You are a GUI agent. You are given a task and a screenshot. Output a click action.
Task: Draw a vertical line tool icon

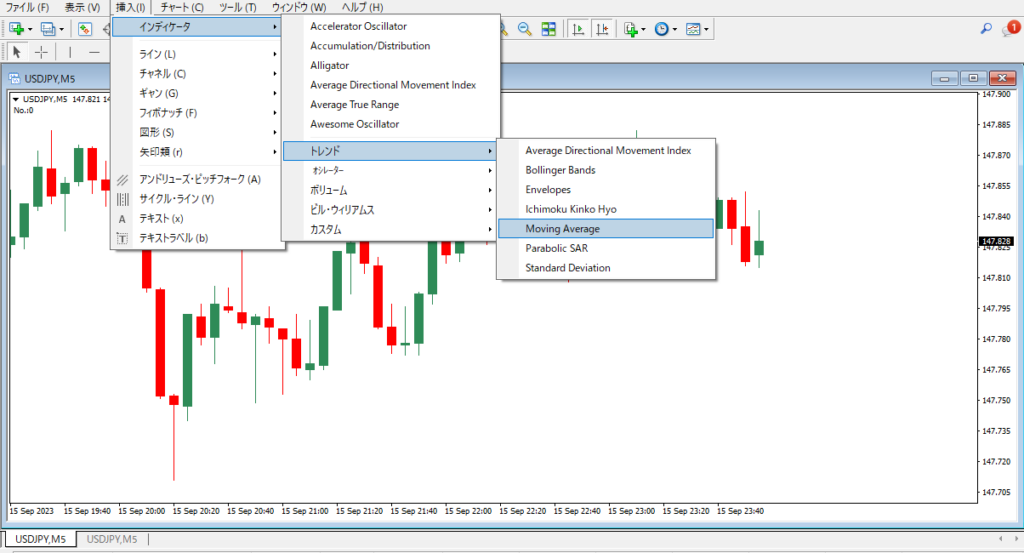(x=69, y=52)
